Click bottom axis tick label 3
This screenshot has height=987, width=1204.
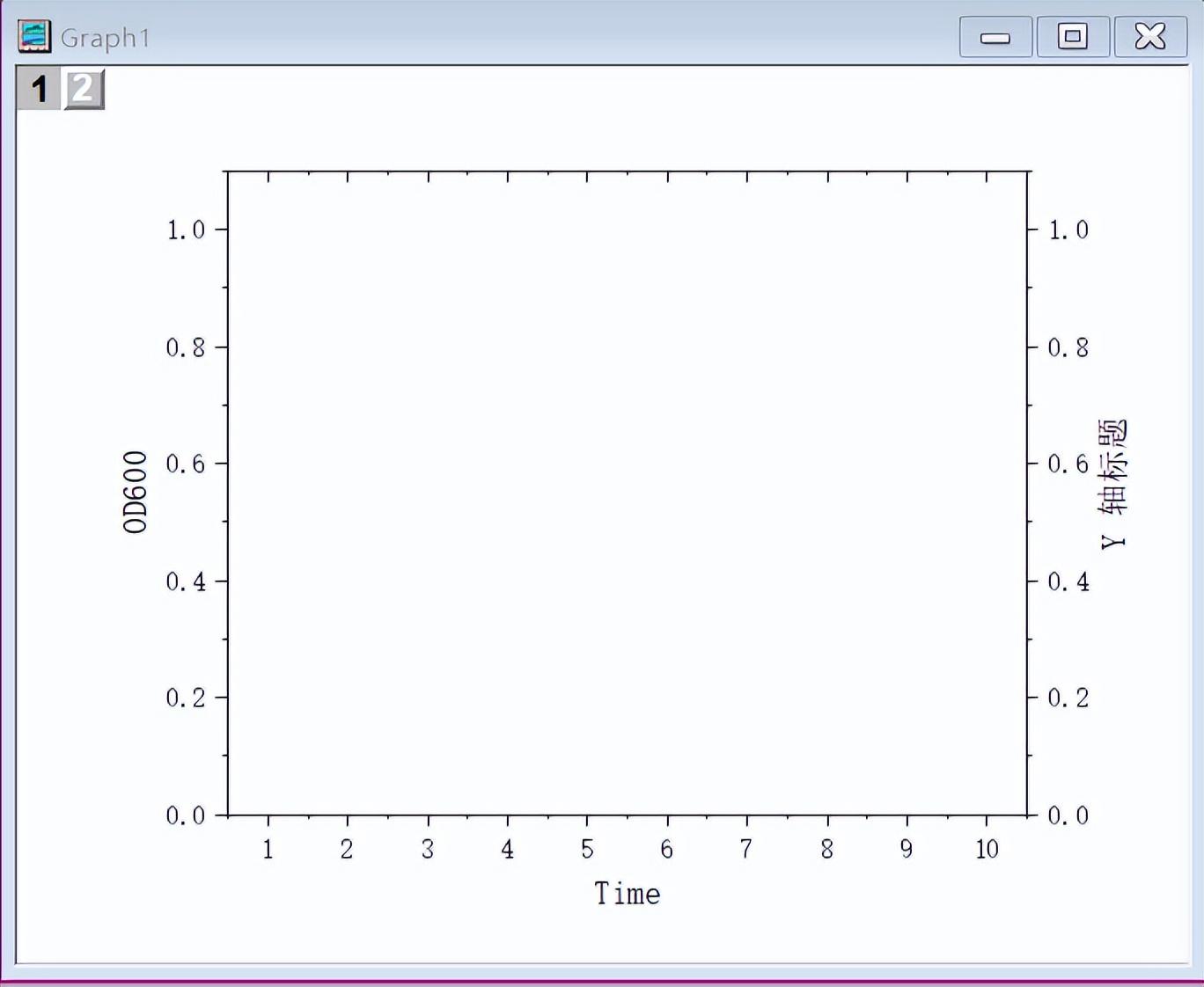coord(428,849)
